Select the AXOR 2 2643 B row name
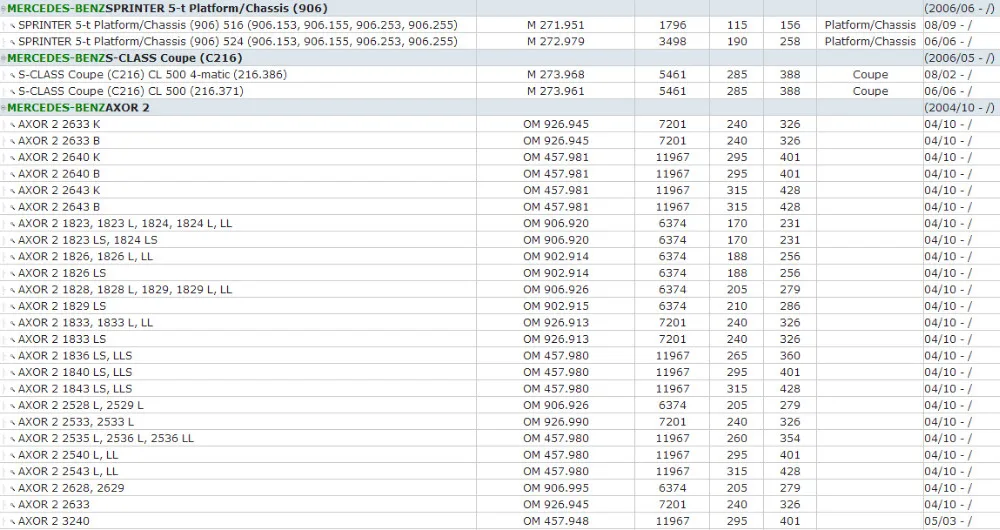1000x530 pixels. [59, 207]
